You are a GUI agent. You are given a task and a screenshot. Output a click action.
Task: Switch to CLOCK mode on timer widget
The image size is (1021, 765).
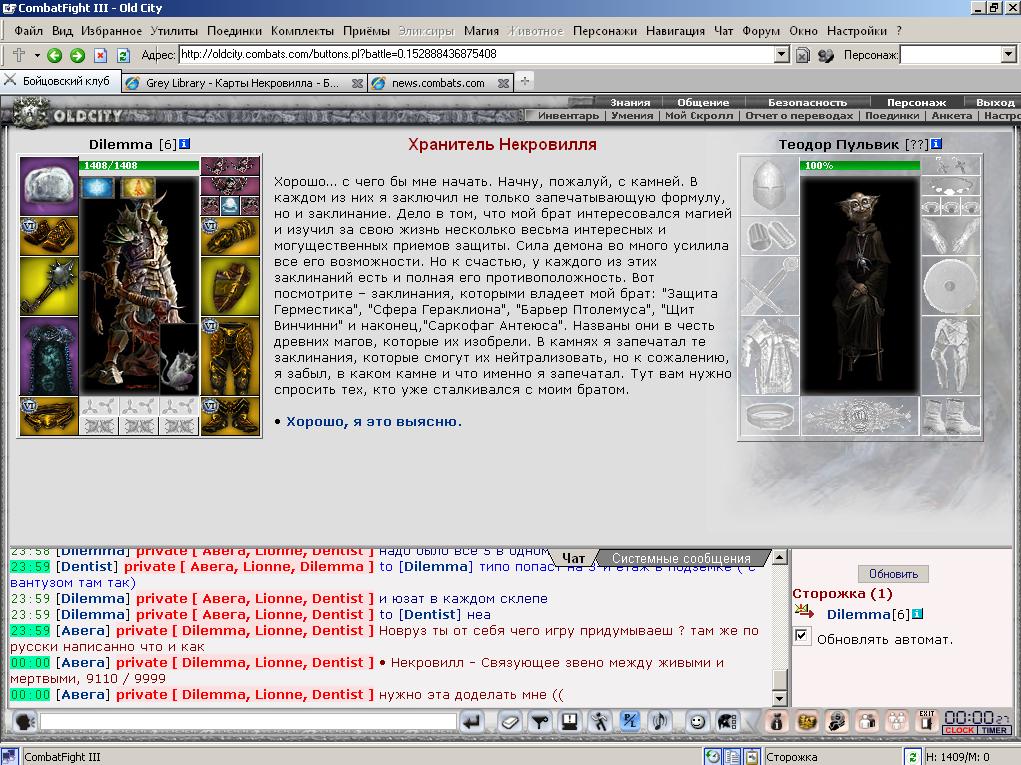click(x=959, y=730)
